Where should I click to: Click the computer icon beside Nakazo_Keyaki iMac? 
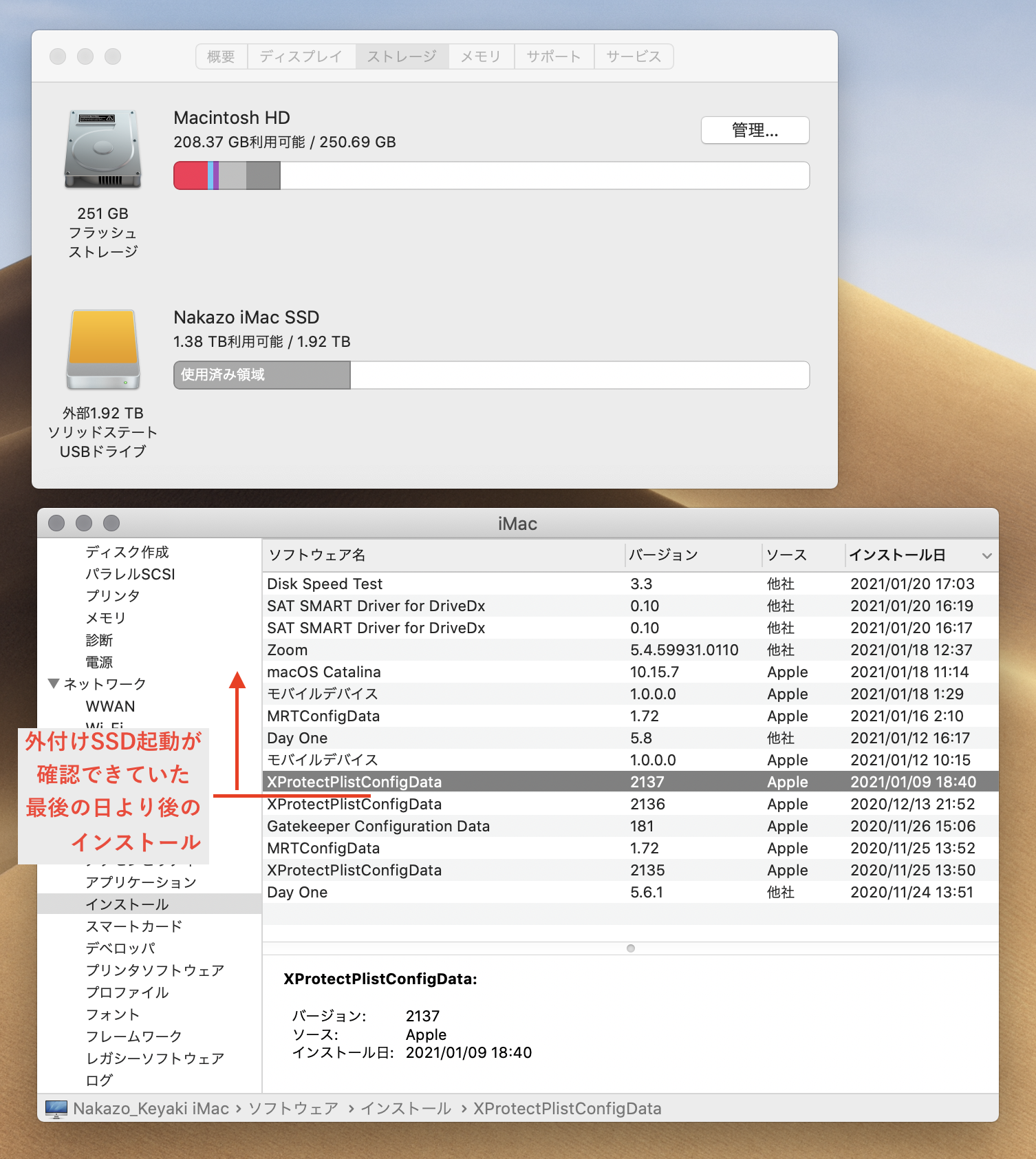click(56, 1109)
